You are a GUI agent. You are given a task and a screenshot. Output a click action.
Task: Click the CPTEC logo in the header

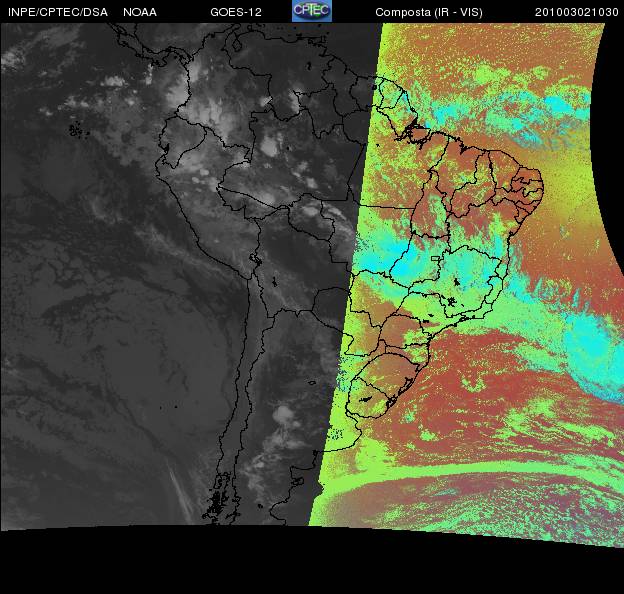312,11
